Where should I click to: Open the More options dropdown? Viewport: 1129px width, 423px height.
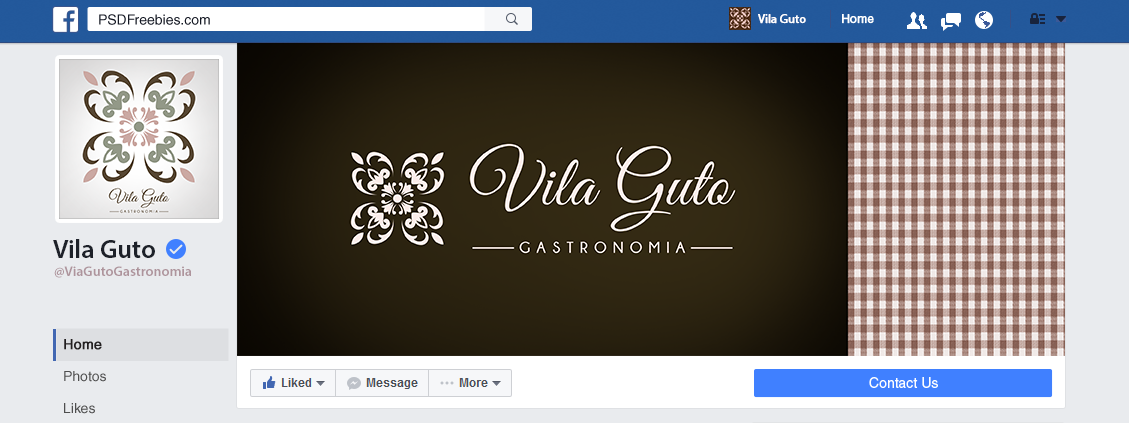tap(470, 383)
